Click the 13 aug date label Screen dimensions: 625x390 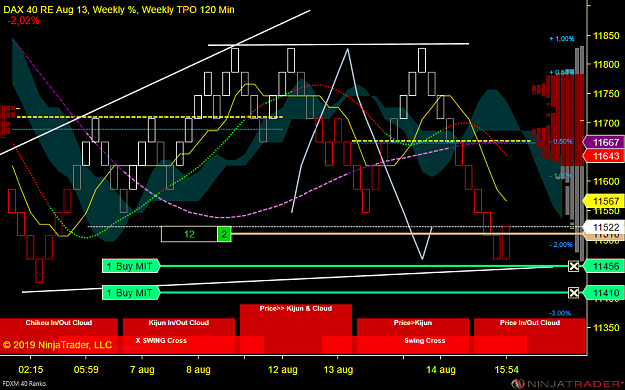click(338, 370)
